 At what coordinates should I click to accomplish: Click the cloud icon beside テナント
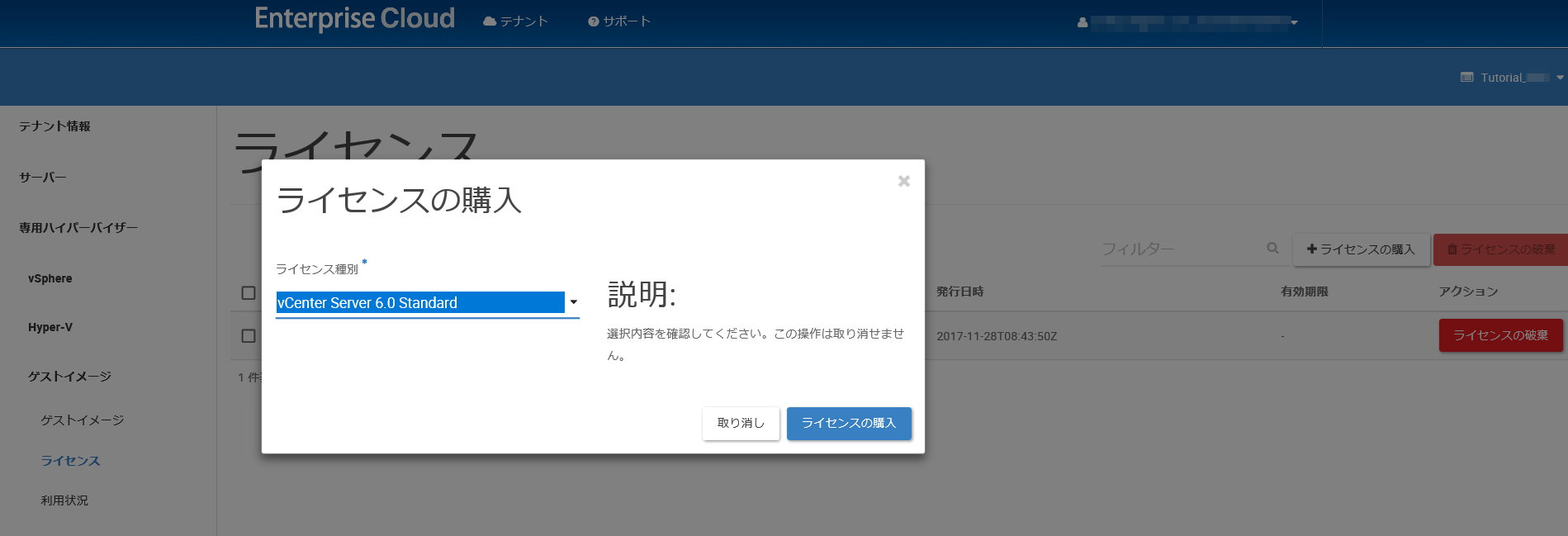(490, 21)
